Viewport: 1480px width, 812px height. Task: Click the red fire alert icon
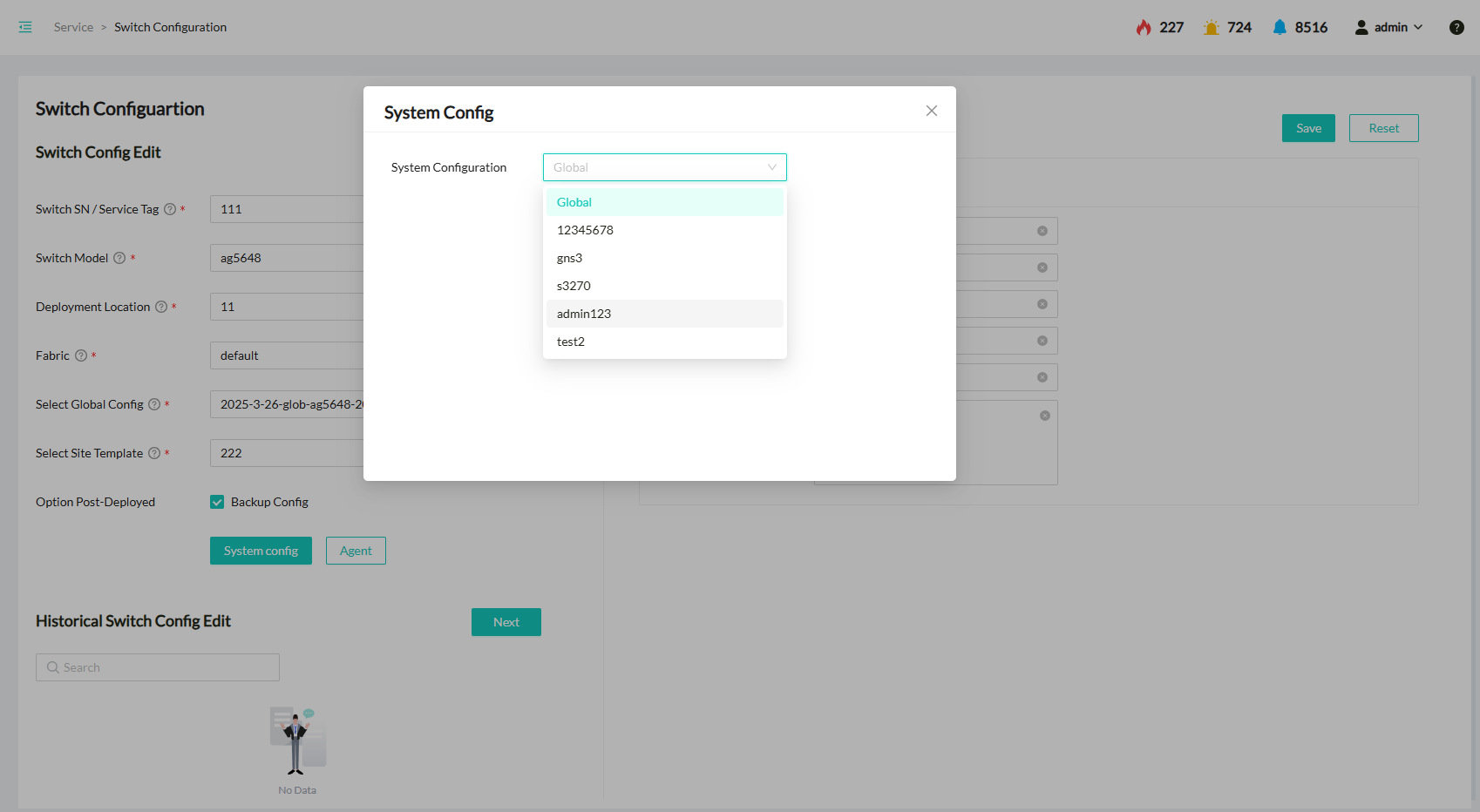1144,27
